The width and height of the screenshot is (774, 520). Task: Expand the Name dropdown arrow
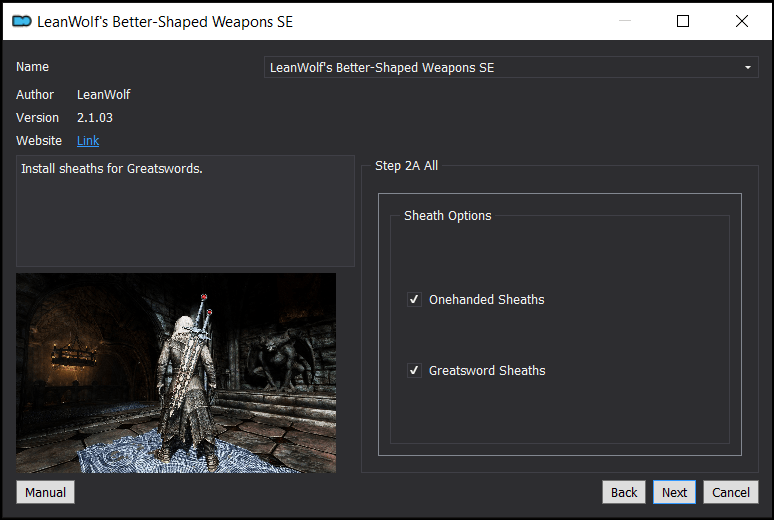pyautogui.click(x=747, y=68)
